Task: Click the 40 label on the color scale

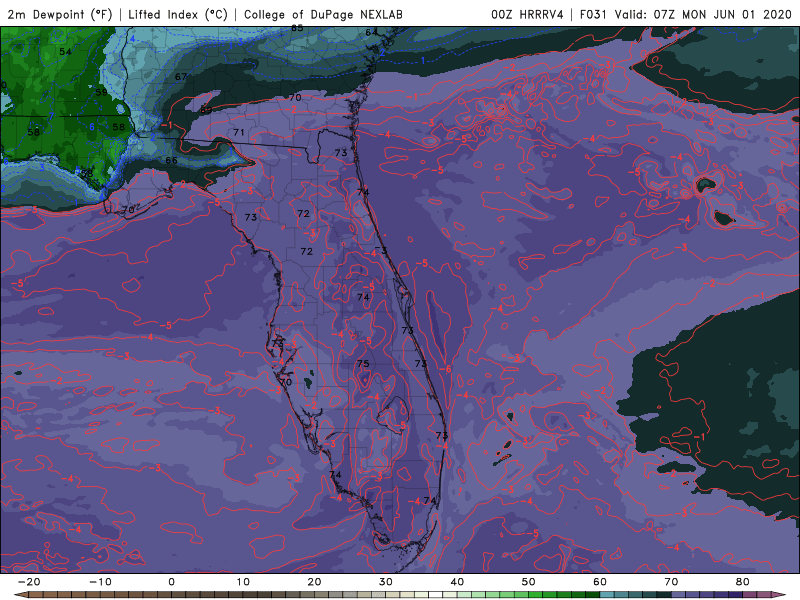Action: click(457, 582)
